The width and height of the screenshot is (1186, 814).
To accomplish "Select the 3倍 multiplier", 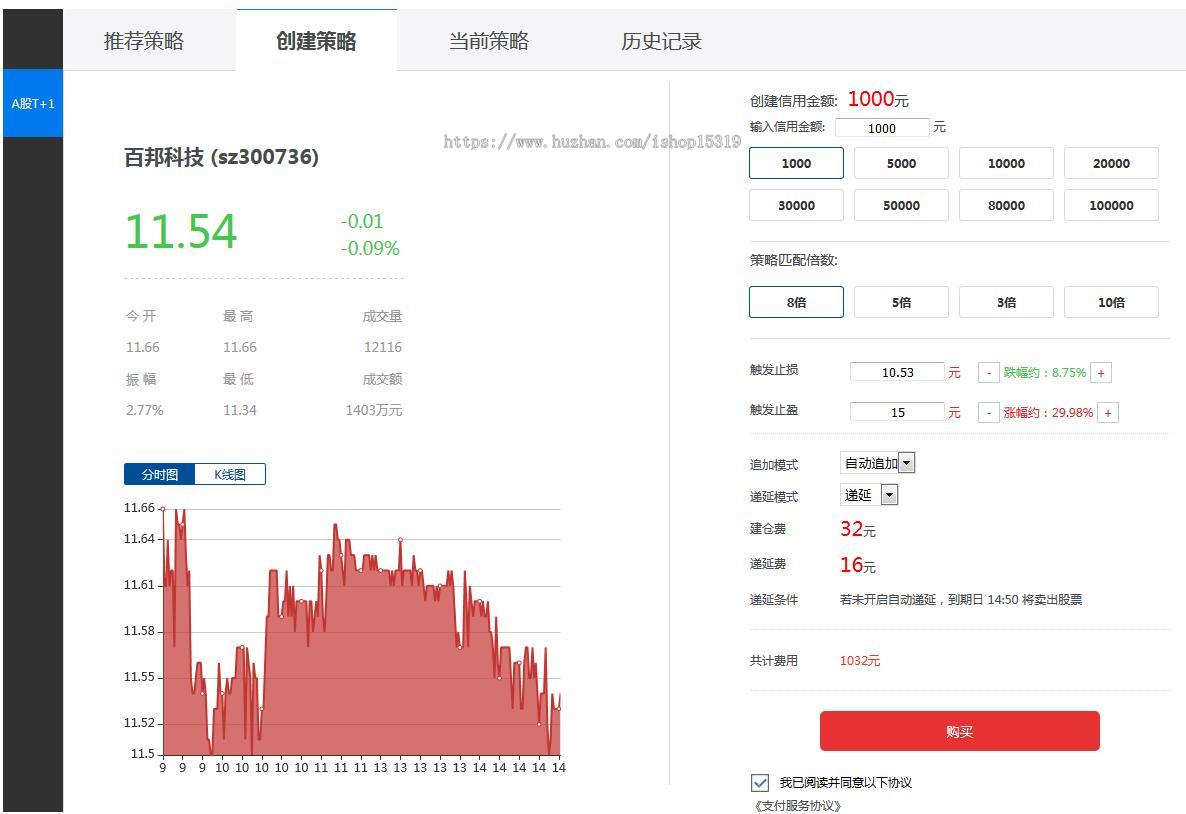I will [1006, 302].
